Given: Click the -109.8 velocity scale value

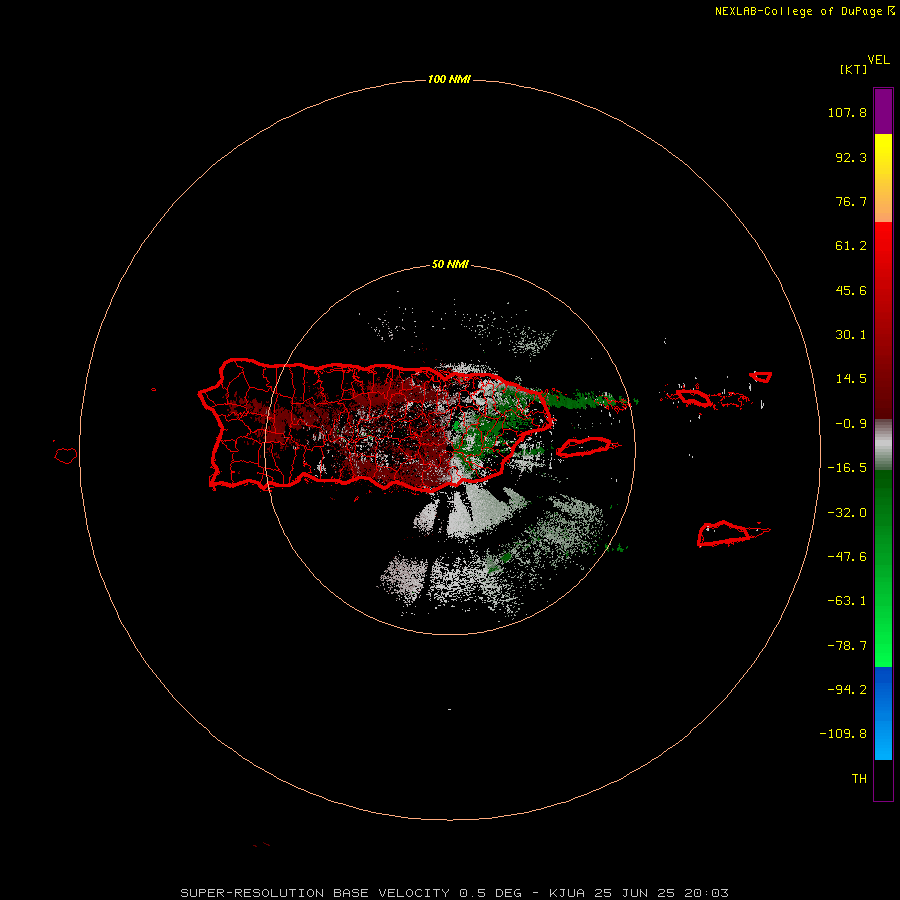Looking at the screenshot, I should click(843, 734).
